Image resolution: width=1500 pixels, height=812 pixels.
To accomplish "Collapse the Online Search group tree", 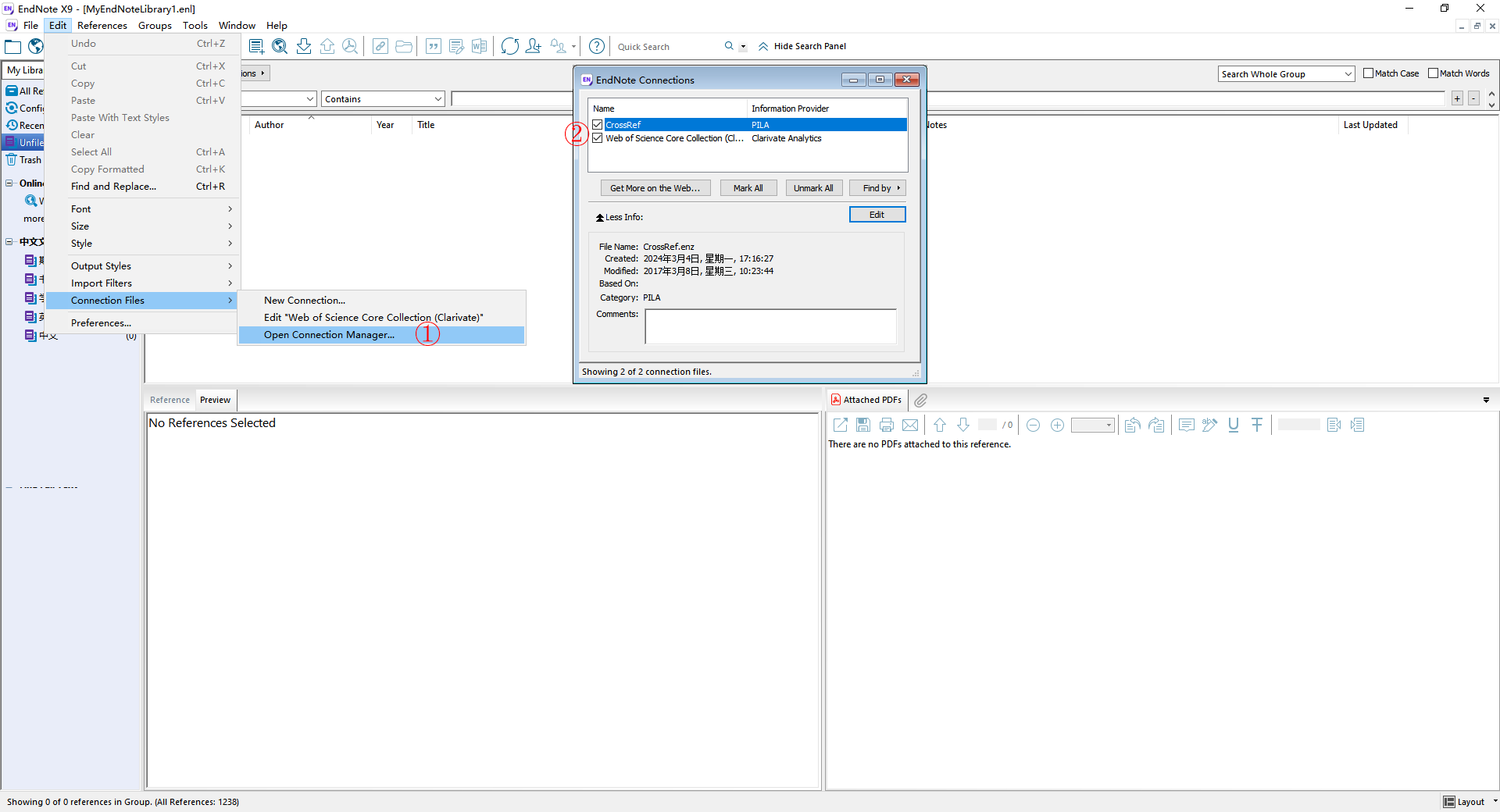I will click(9, 183).
